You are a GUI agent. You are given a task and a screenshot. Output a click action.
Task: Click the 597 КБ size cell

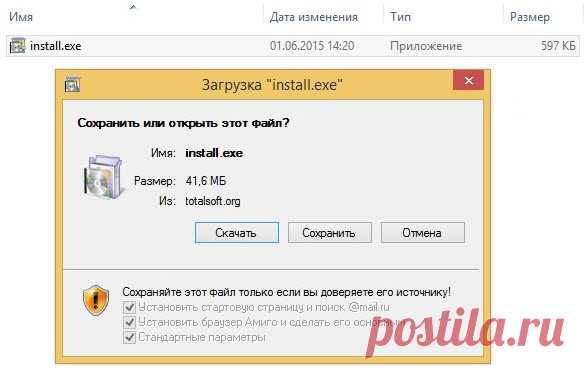(x=558, y=46)
